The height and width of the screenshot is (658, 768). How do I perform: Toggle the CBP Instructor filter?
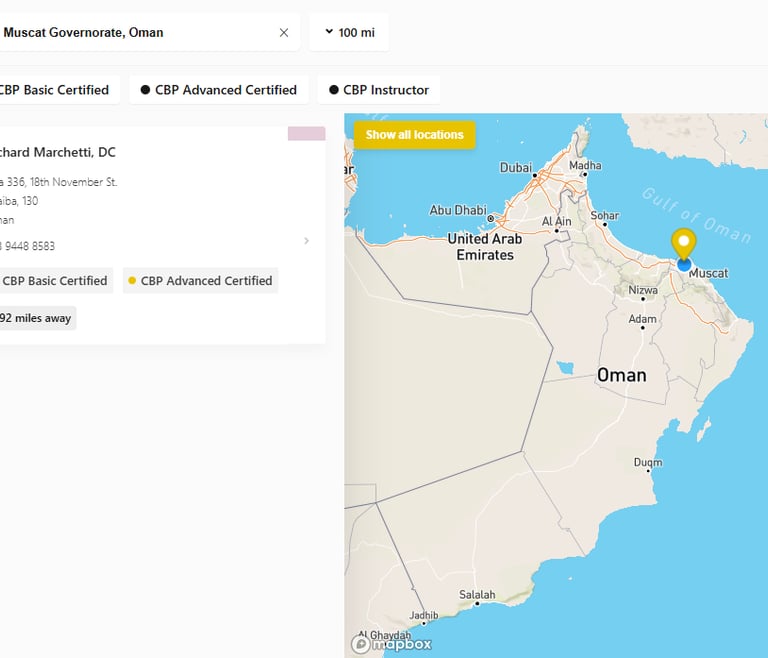point(379,90)
